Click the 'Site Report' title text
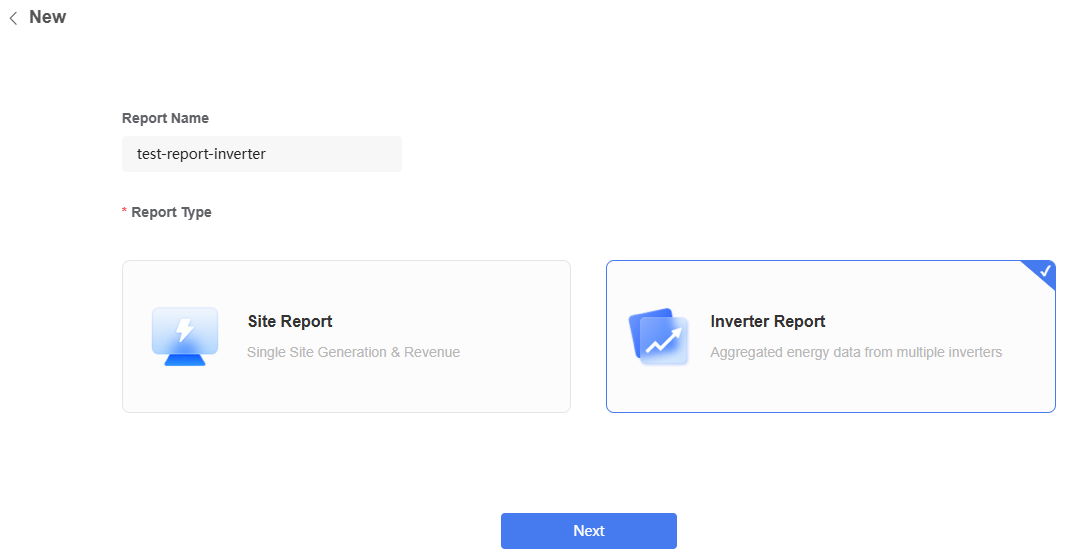 pyautogui.click(x=290, y=321)
